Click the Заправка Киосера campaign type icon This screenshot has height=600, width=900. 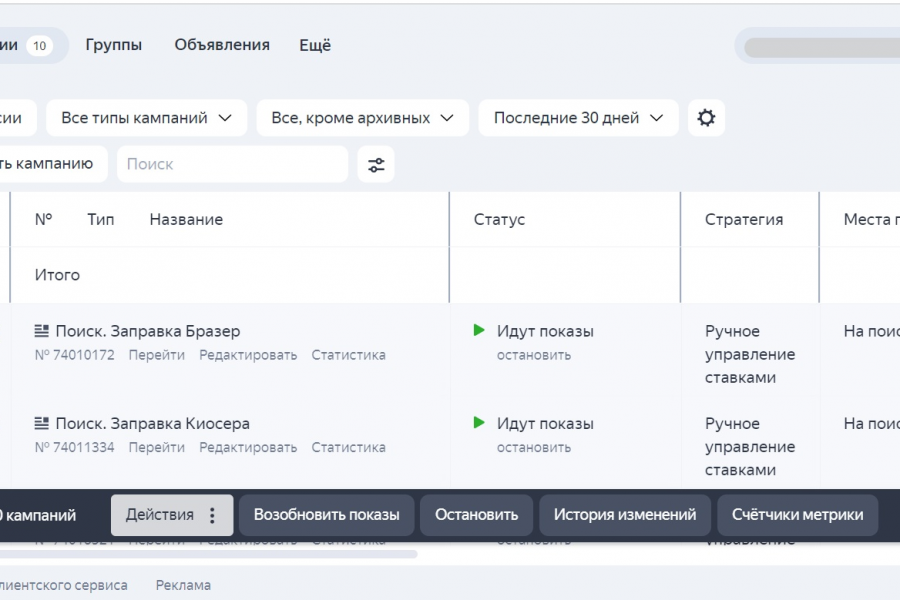point(42,423)
